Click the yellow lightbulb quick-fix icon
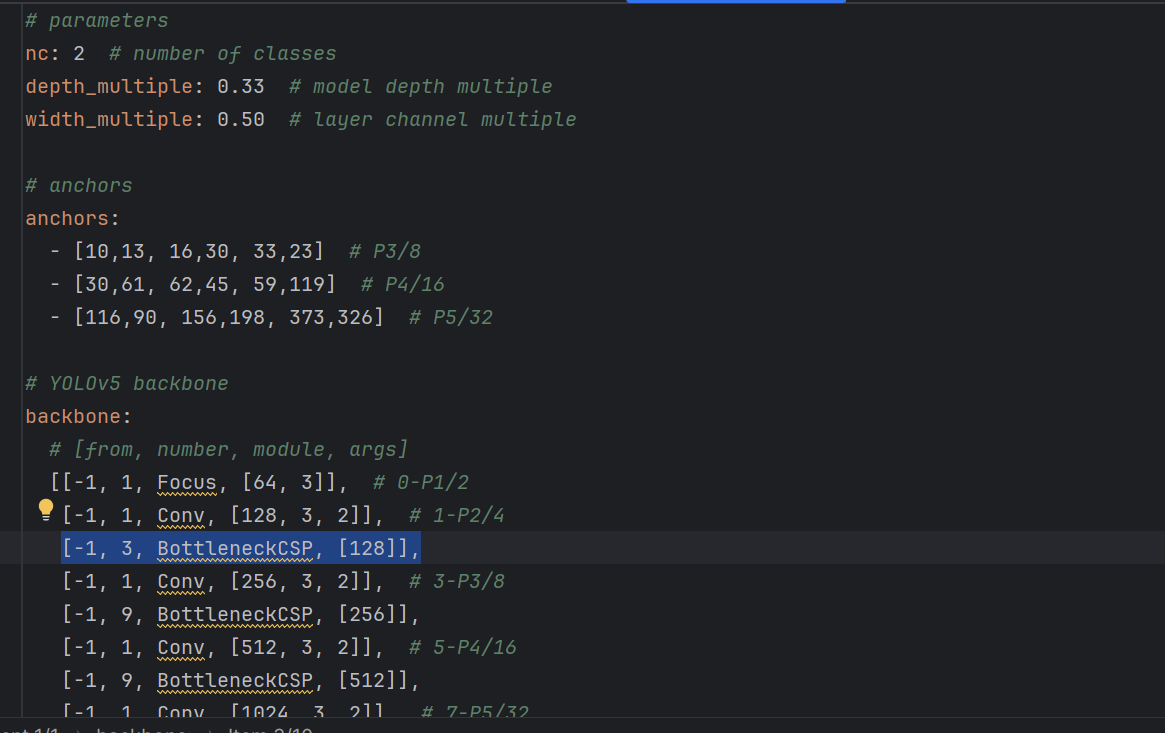Viewport: 1165px width, 733px height. [45, 510]
